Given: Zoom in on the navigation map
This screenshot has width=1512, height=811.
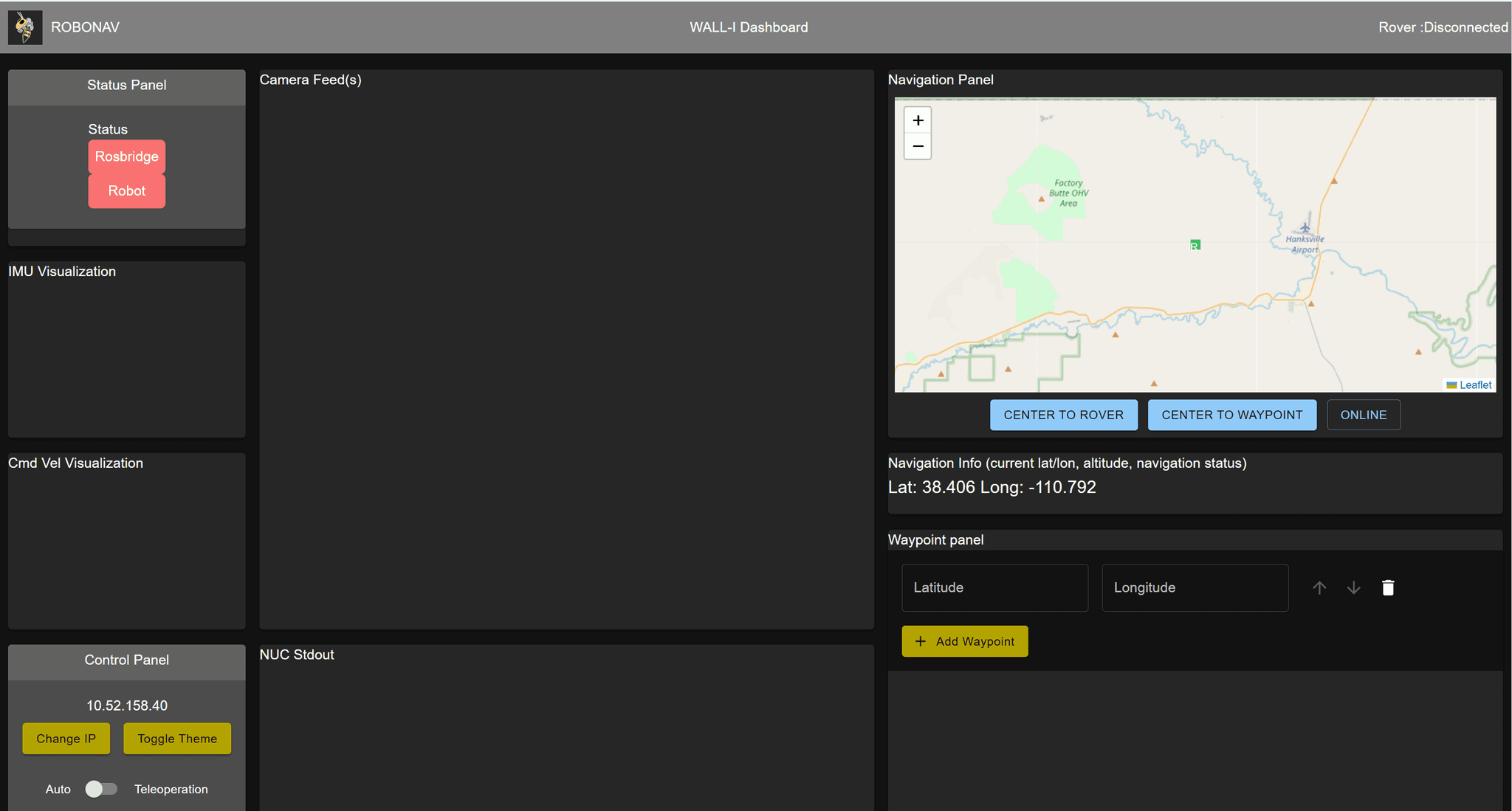Looking at the screenshot, I should pos(917,120).
